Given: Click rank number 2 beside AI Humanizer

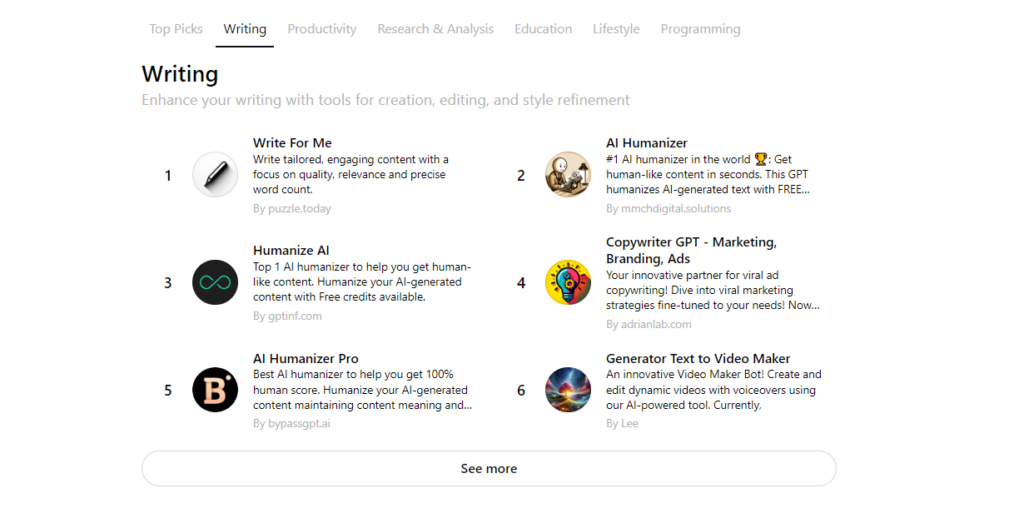Looking at the screenshot, I should [521, 176].
